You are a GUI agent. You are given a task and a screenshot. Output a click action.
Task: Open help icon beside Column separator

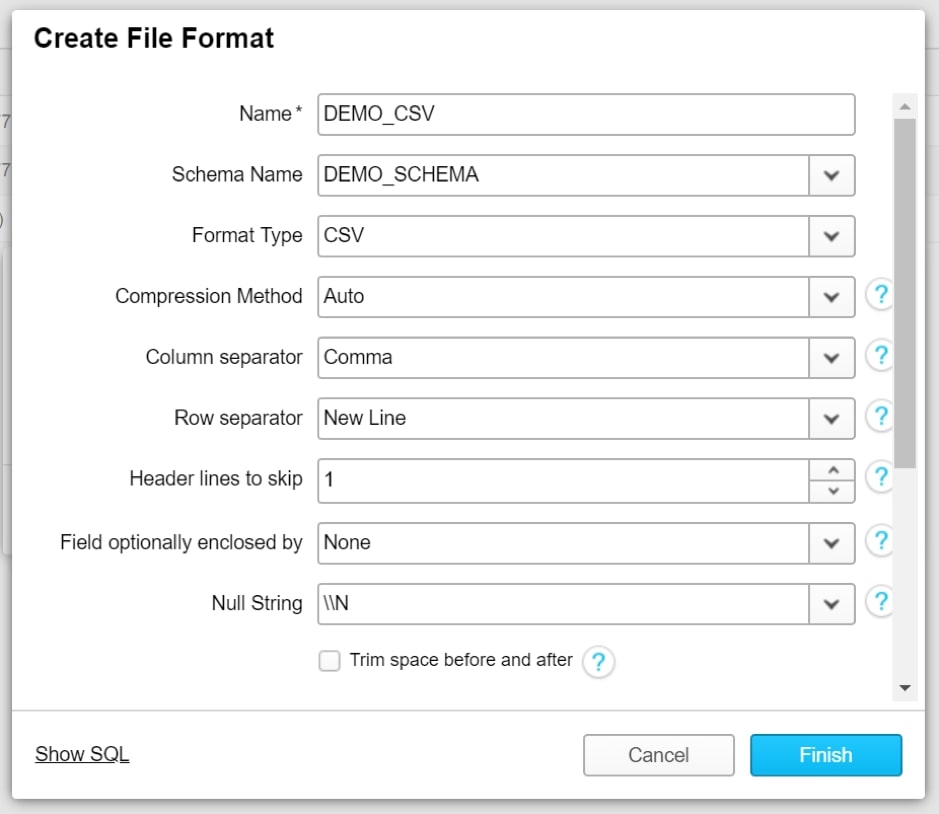[x=880, y=356]
